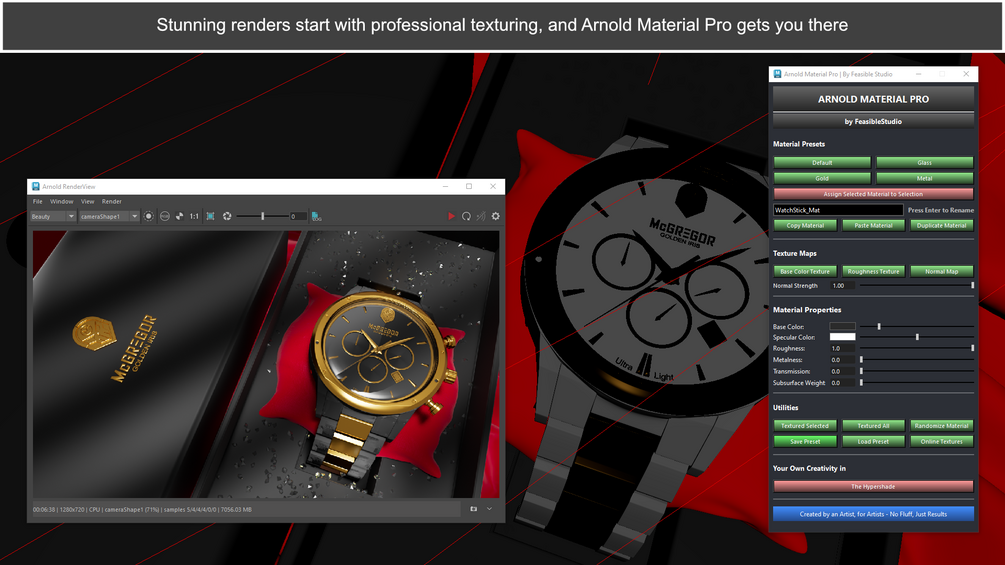Image resolution: width=1005 pixels, height=565 pixels.
Task: Close the Arnold Material Pro window
Action: tap(966, 74)
